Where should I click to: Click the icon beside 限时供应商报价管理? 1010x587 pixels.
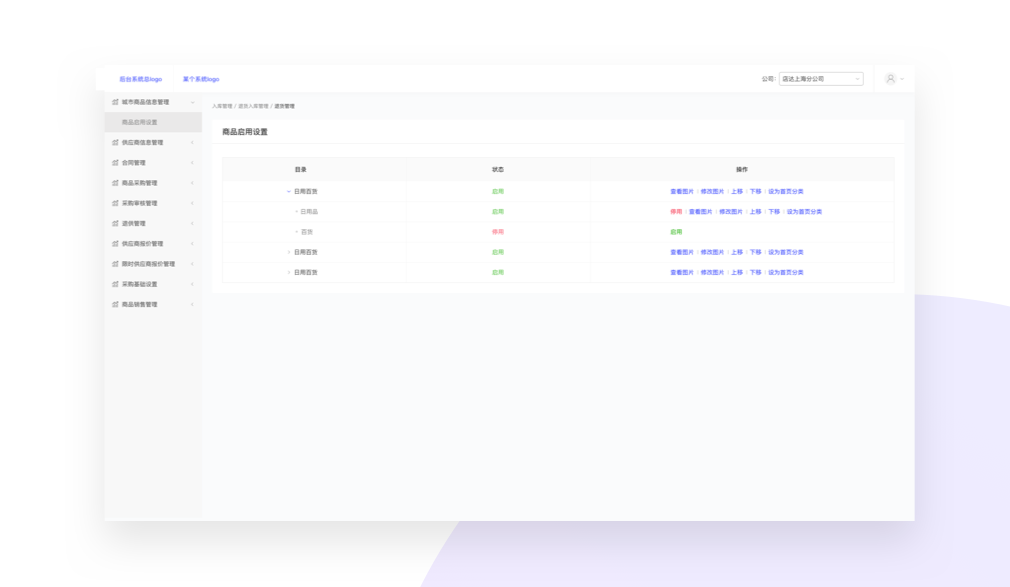pos(115,264)
